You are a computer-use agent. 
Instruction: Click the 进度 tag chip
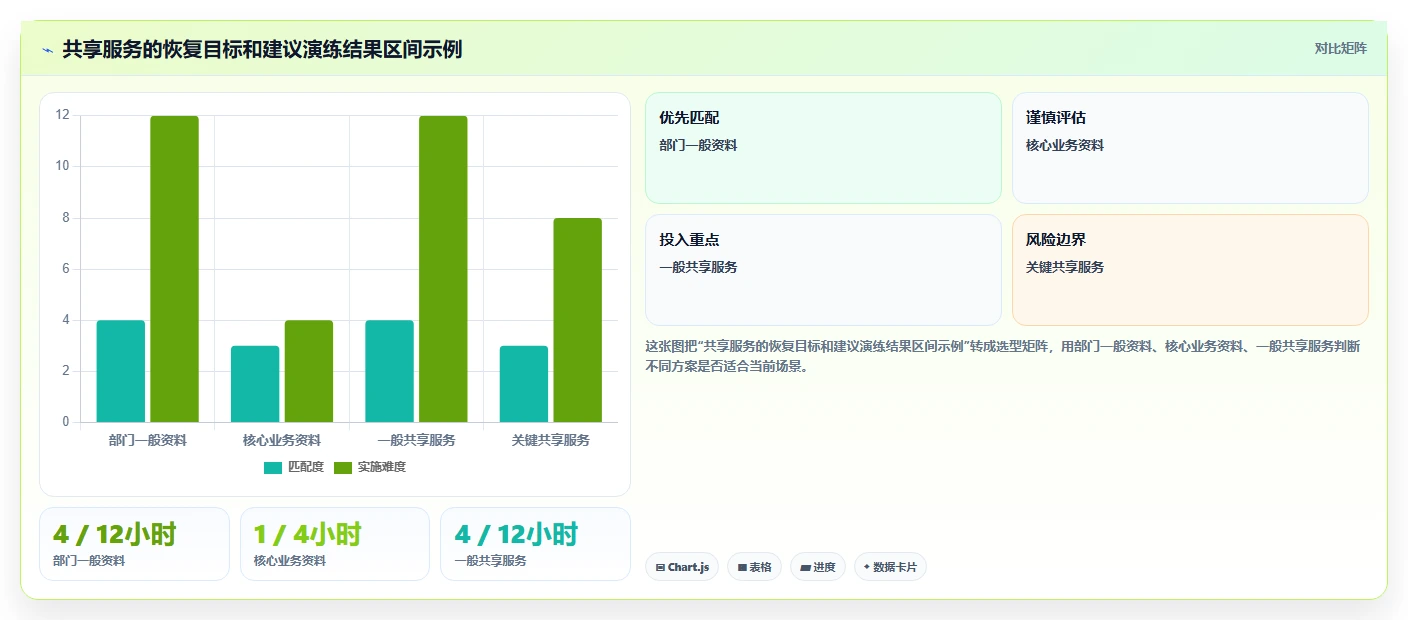tap(818, 567)
